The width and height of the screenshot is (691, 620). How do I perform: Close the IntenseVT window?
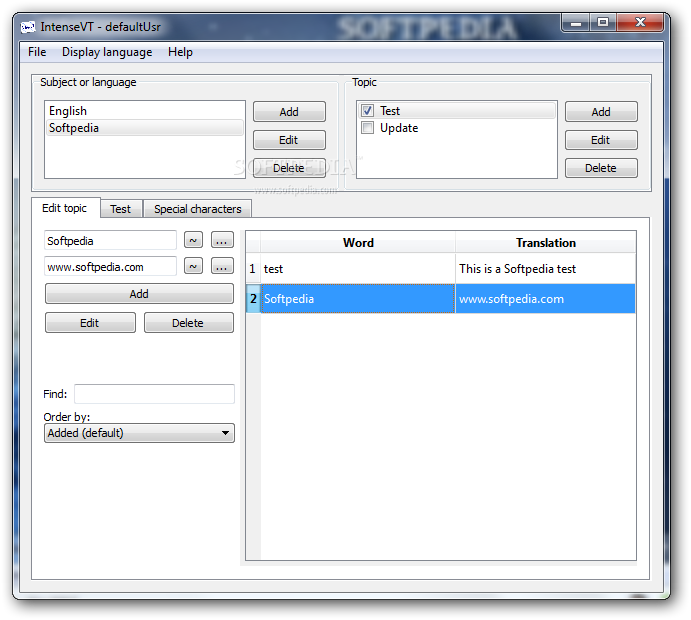(x=640, y=22)
